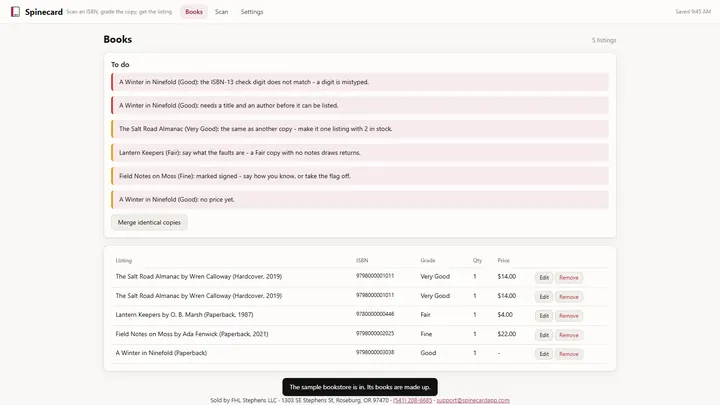
Task: Click the tagline 'Scan an ISBN, grade the copy'
Action: (x=119, y=12)
